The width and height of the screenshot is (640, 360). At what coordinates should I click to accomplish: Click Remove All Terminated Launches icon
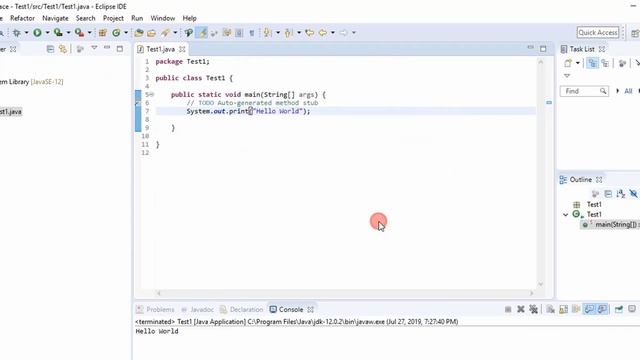(x=533, y=309)
